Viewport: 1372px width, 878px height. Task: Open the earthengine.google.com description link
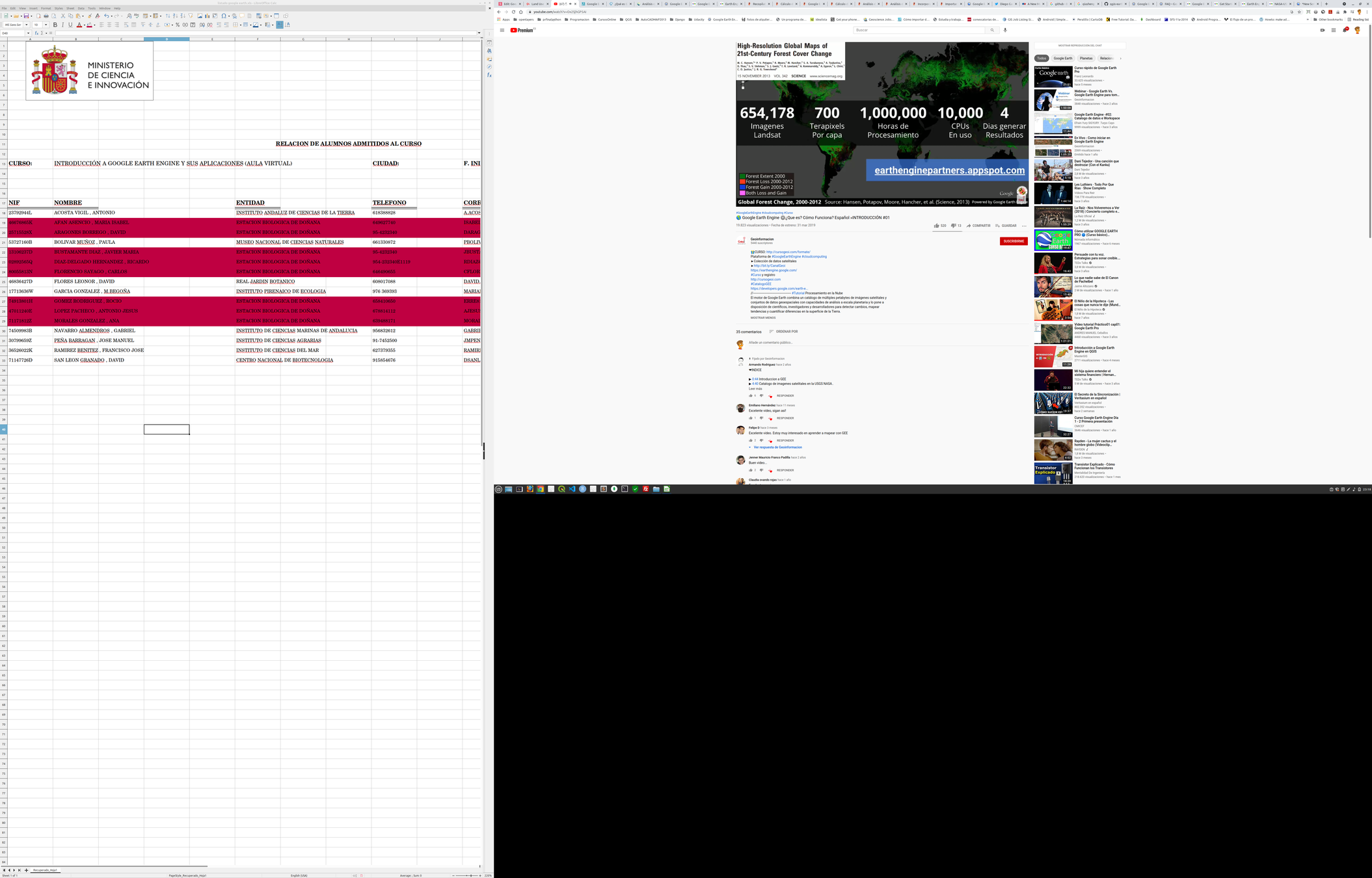(773, 271)
